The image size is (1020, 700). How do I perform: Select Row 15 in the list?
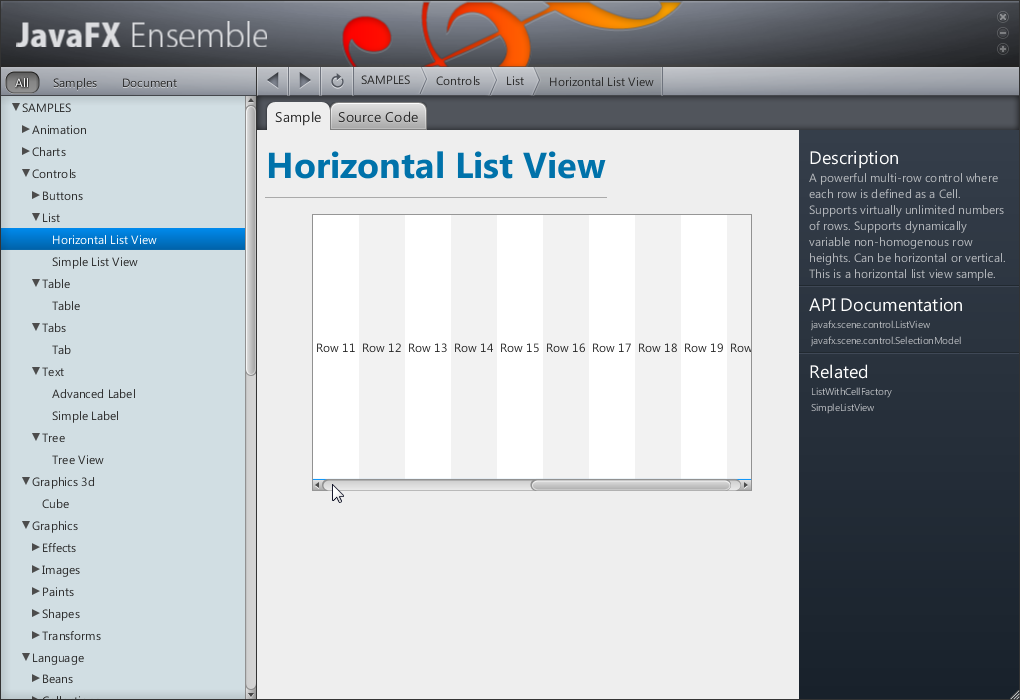(520, 348)
